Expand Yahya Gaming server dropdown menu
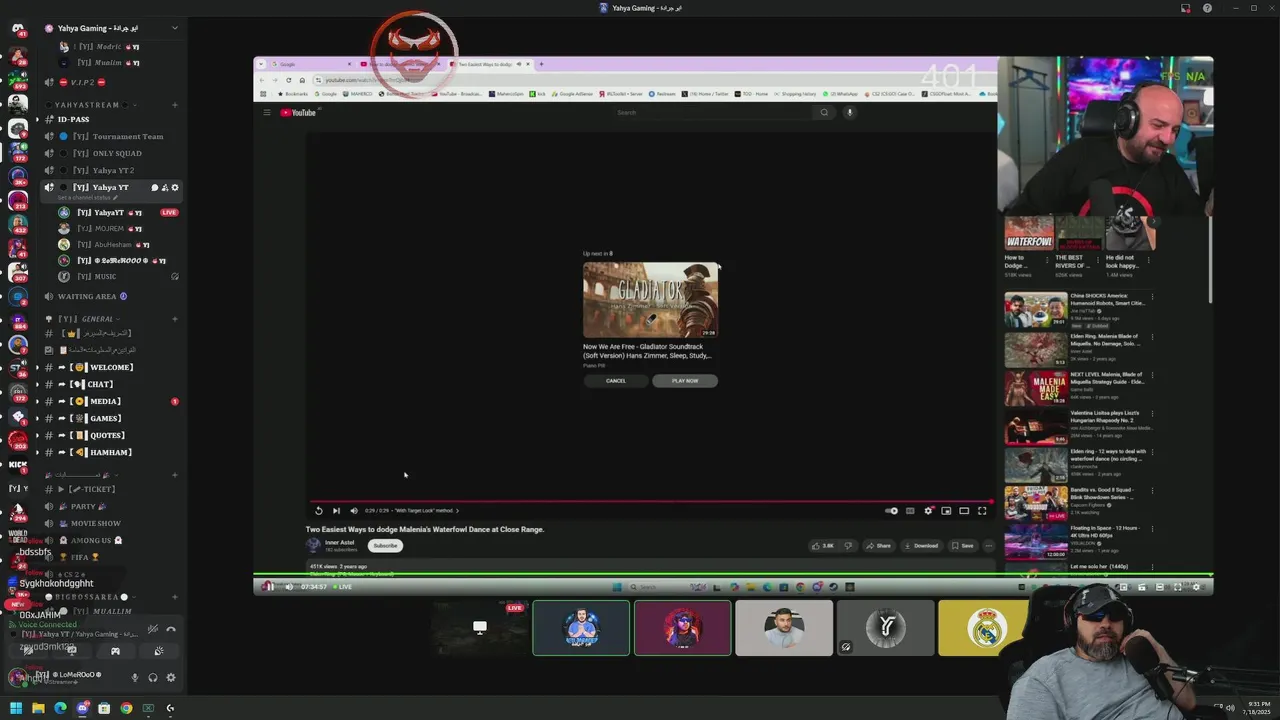This screenshot has width=1280, height=720. coord(175,28)
